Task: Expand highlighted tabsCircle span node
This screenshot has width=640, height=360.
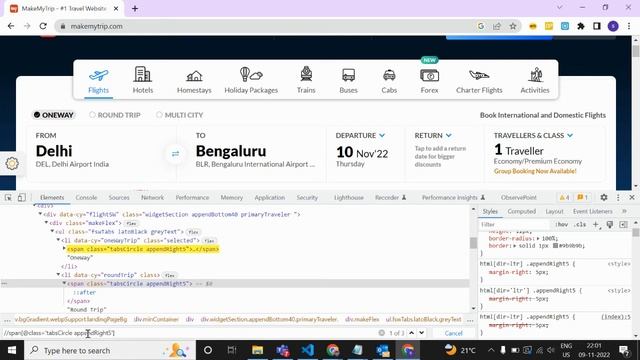Action: 64,249
